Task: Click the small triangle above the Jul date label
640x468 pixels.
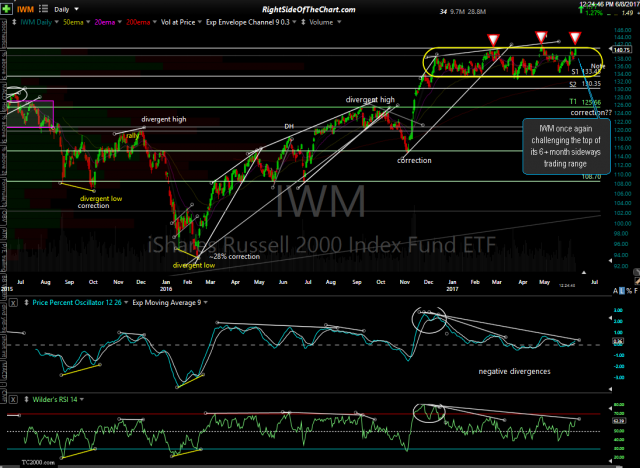Action: [584, 273]
